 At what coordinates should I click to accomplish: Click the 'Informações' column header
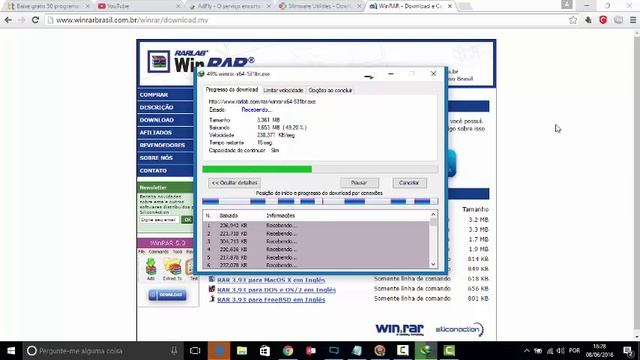[x=280, y=216]
